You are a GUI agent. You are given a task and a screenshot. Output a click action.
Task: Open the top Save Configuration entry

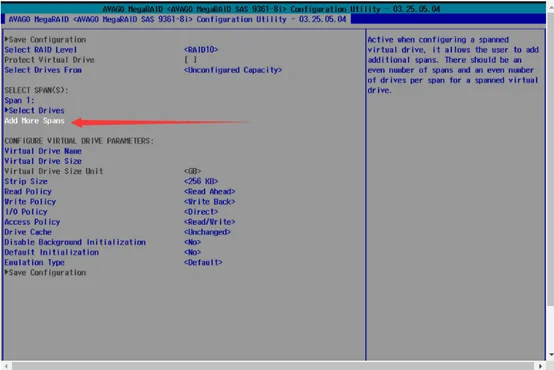[45, 40]
